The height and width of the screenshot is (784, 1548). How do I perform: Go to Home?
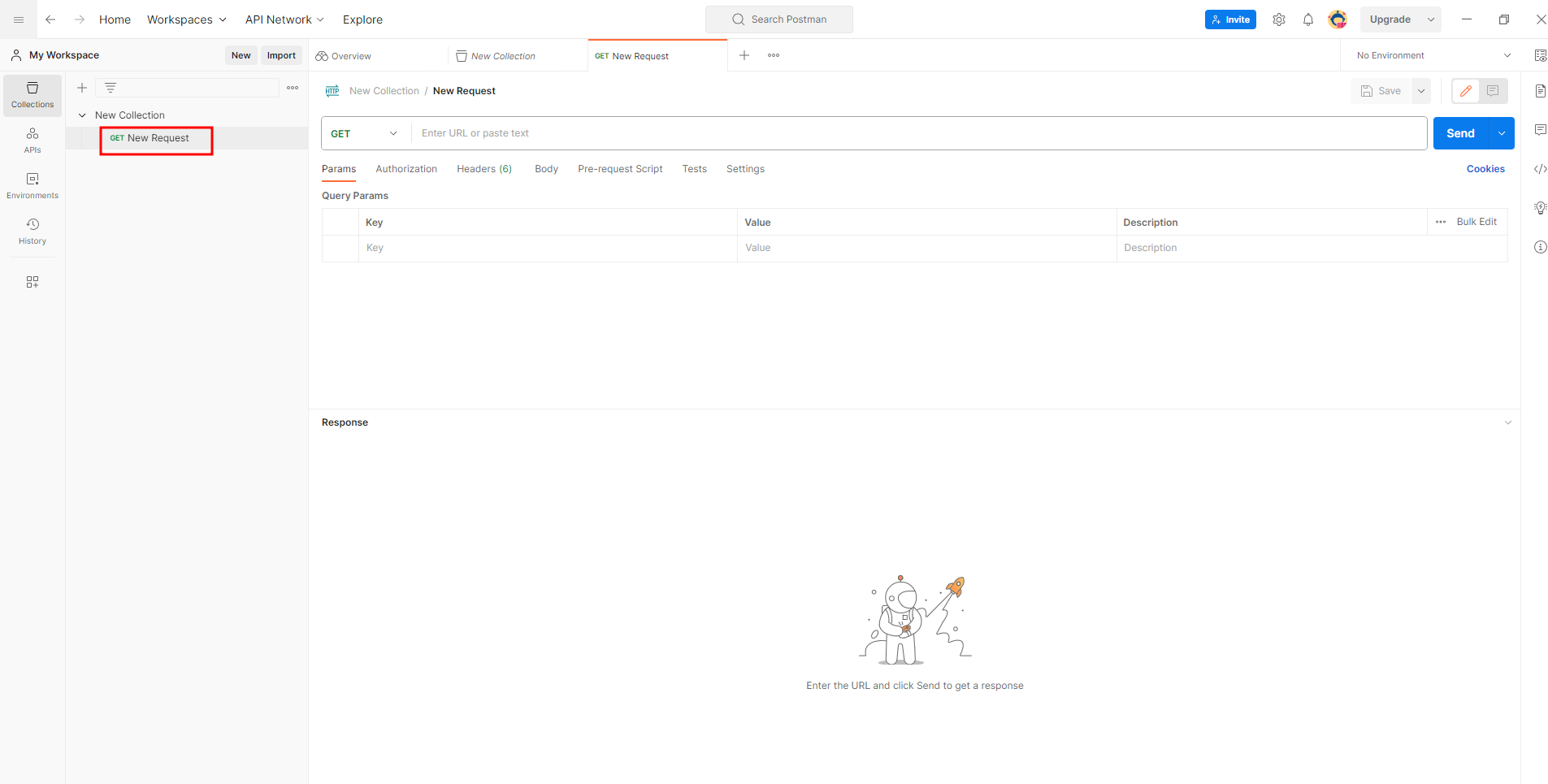(x=115, y=19)
